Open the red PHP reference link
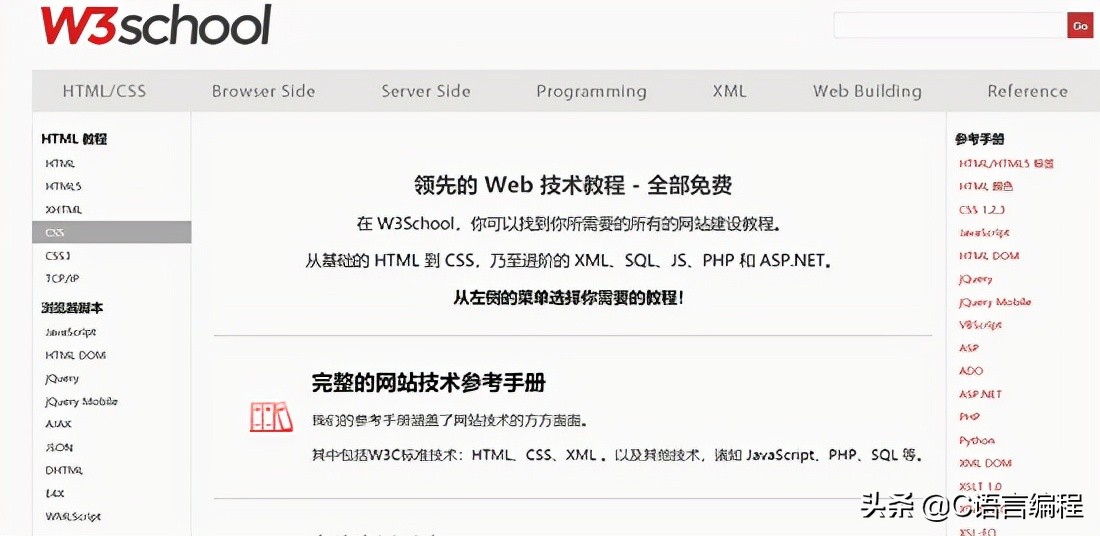1100x536 pixels. [969, 417]
